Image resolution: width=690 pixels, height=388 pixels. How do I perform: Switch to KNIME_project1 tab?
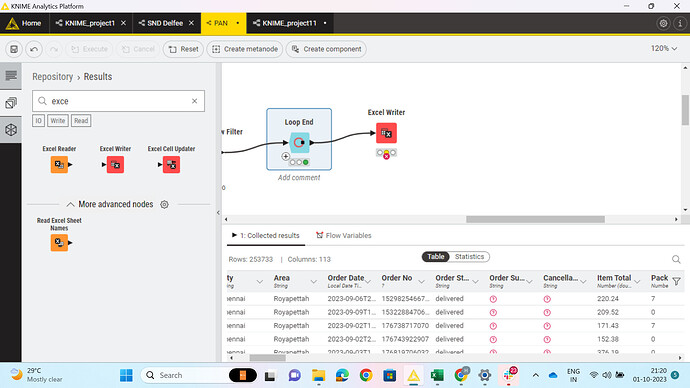coord(90,23)
